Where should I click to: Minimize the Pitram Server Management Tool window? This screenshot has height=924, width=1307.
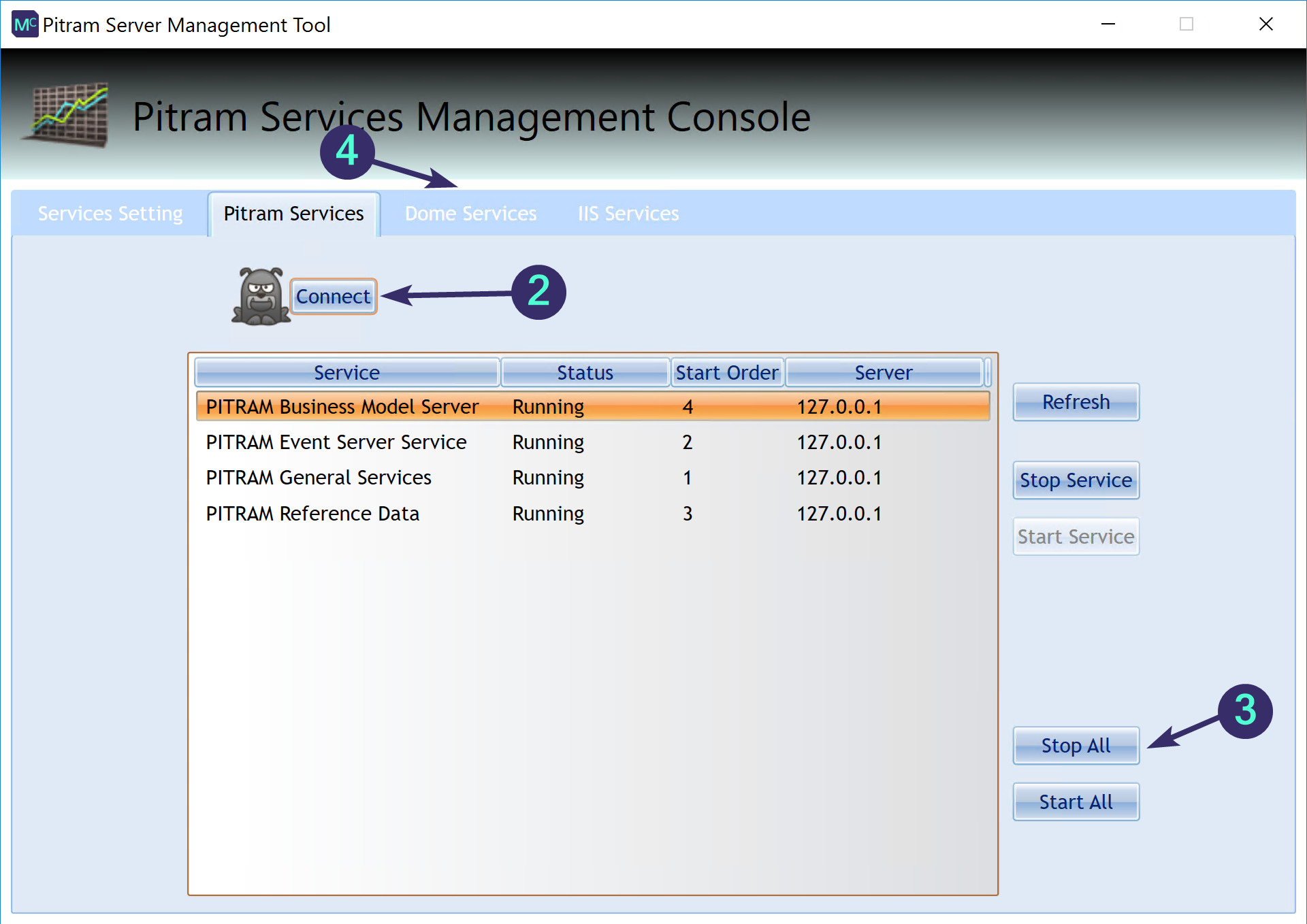click(1108, 24)
